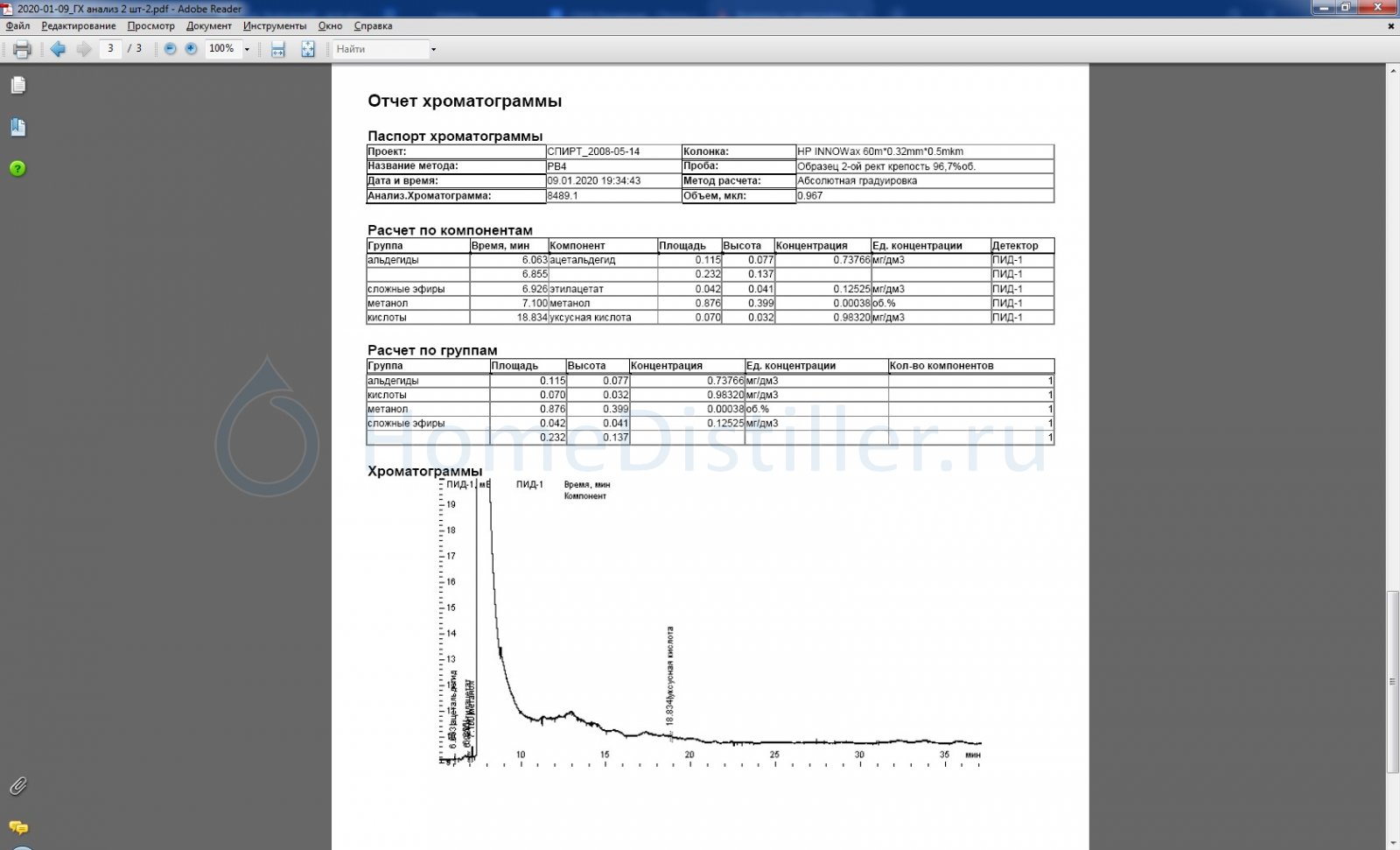Click the chromatogram value 8489.1
Screen dimensions: 1400x850
pos(563,196)
